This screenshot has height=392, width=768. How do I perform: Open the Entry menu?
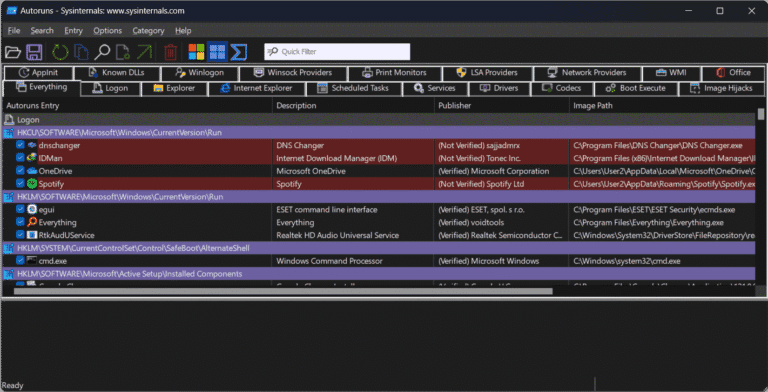tap(73, 30)
